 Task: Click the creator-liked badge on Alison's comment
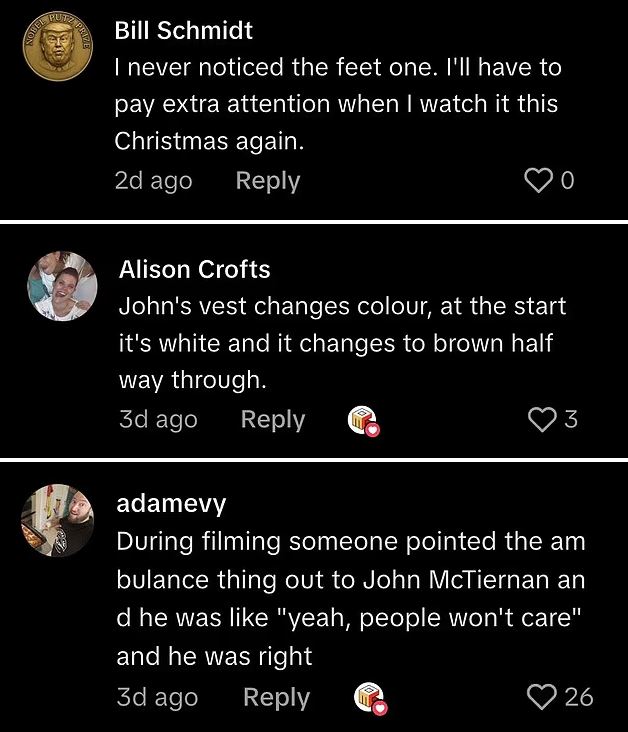363,421
